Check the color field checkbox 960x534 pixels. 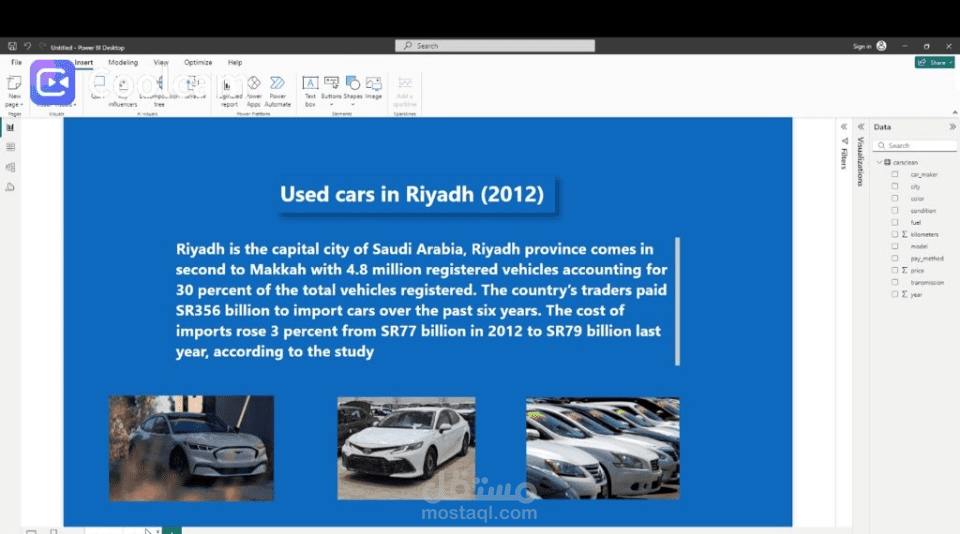[894, 198]
